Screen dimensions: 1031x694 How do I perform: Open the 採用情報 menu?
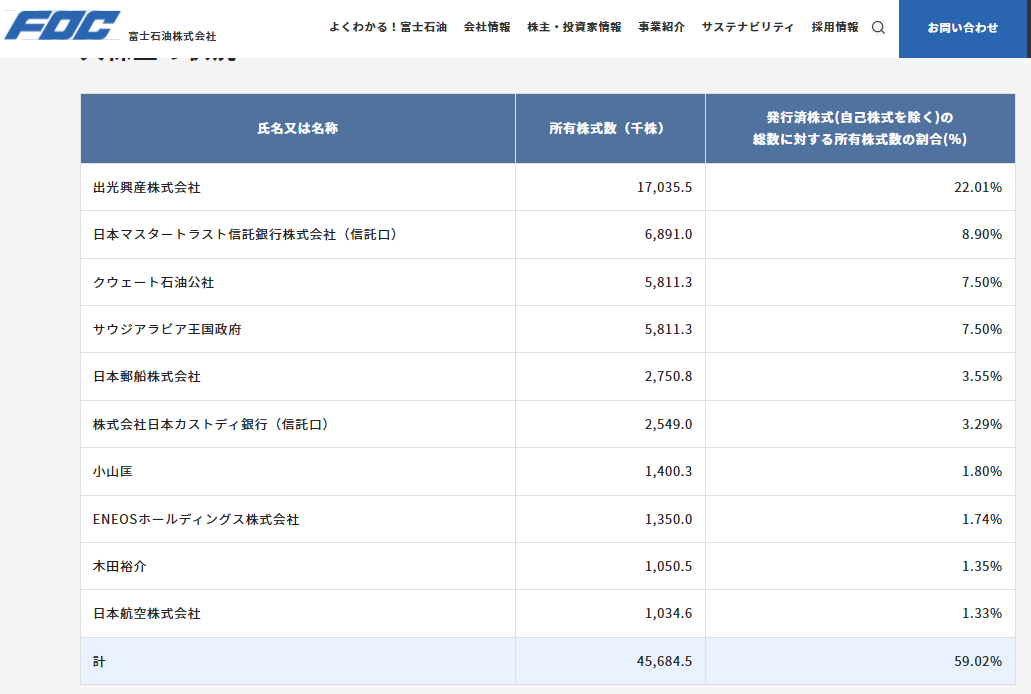835,27
